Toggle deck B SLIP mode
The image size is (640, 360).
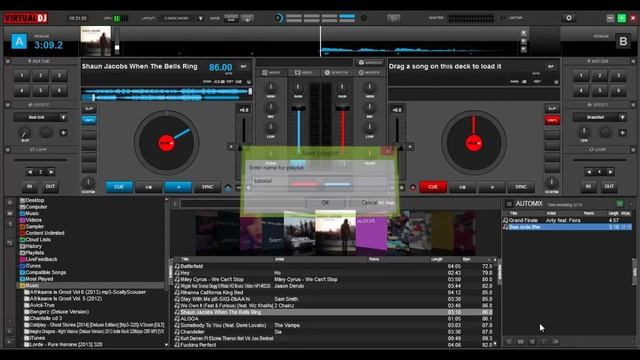552,109
